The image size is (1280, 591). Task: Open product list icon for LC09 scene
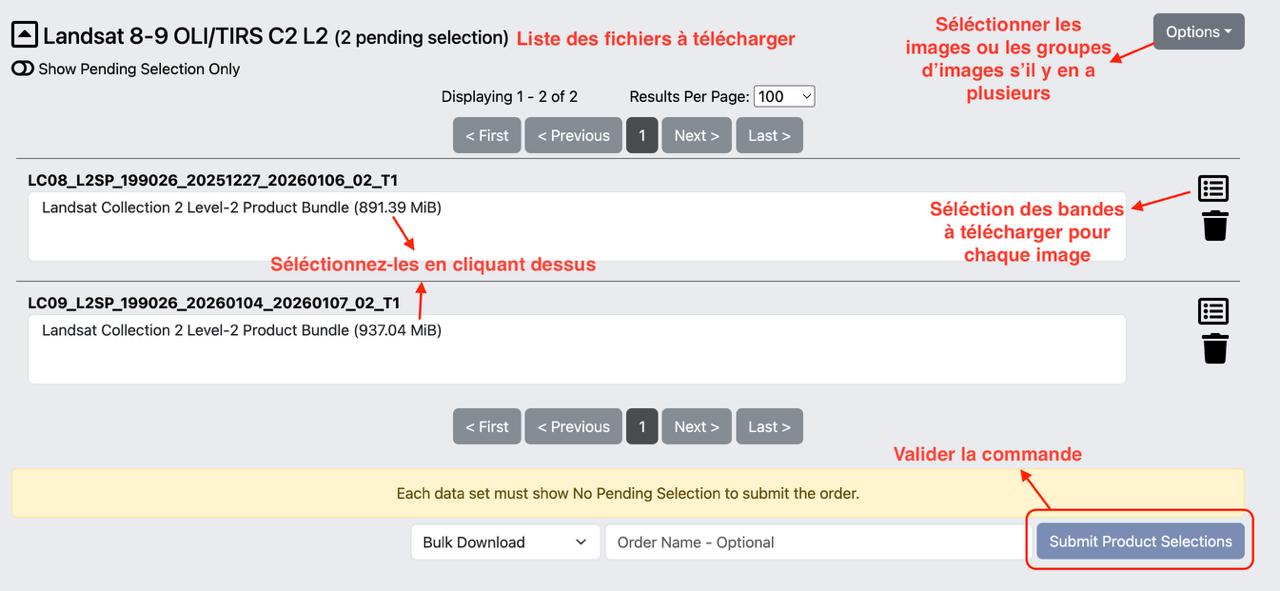click(1213, 311)
